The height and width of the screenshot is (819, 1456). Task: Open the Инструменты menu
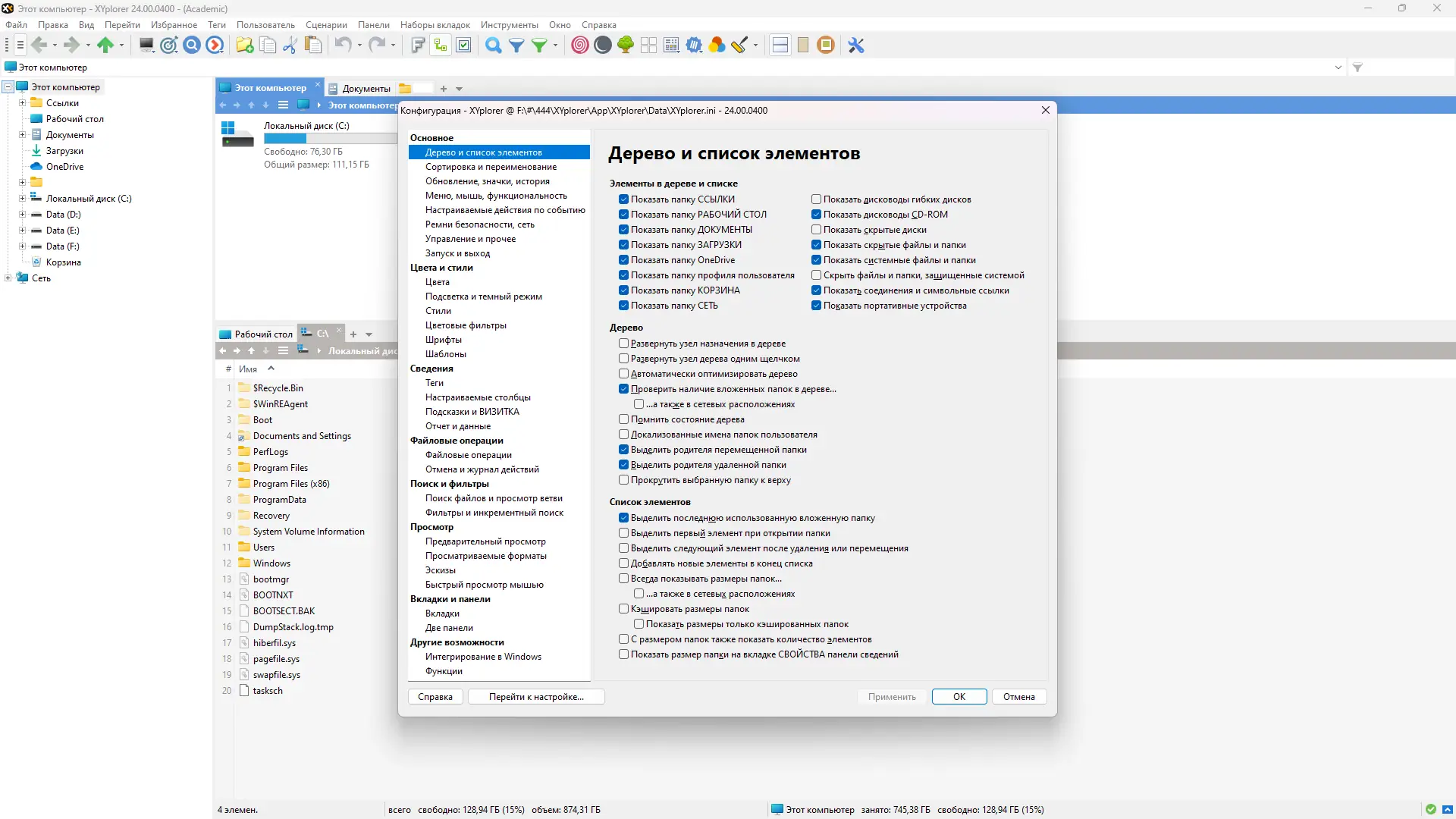click(509, 25)
